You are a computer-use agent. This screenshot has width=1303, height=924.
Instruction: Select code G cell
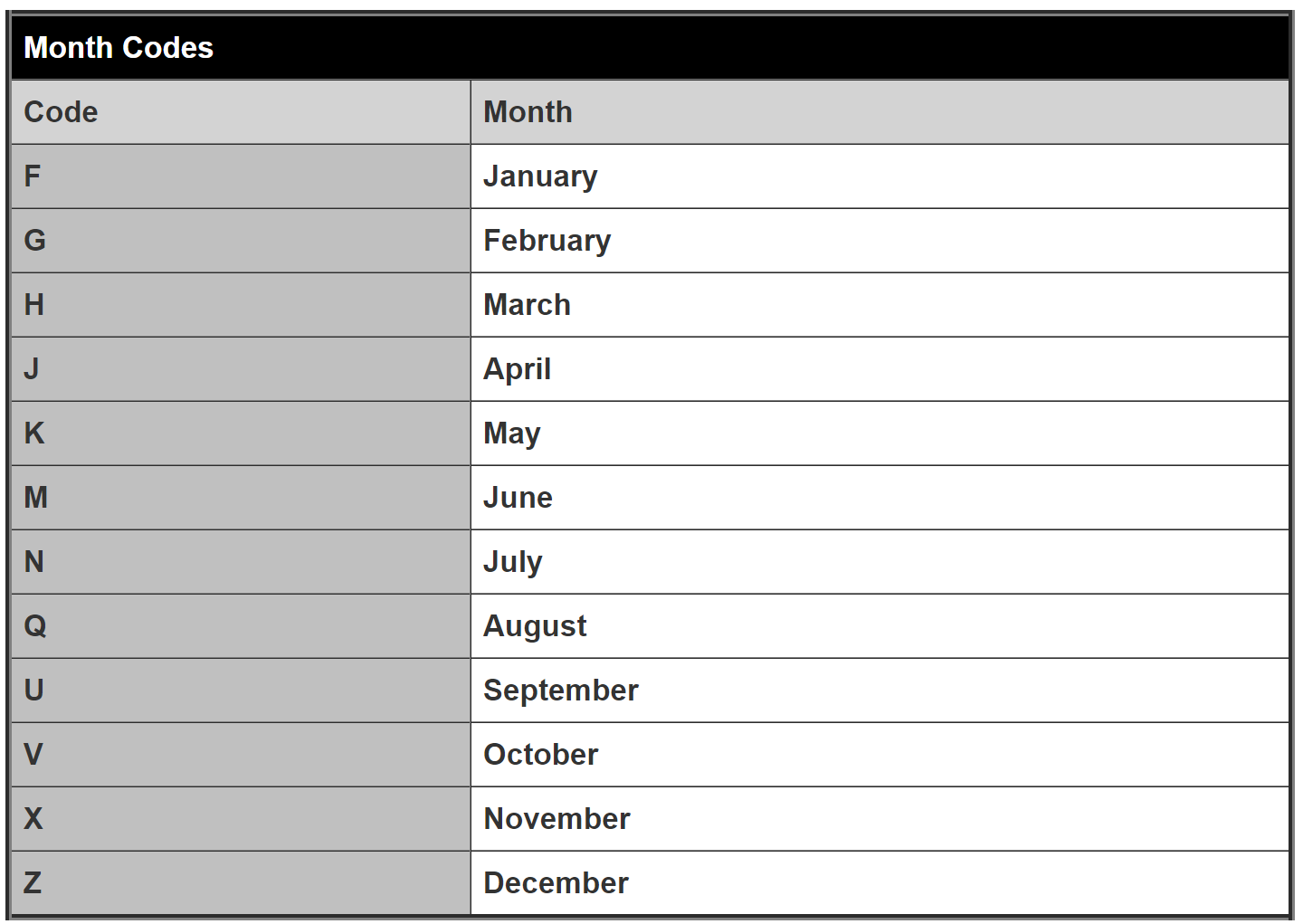point(34,241)
